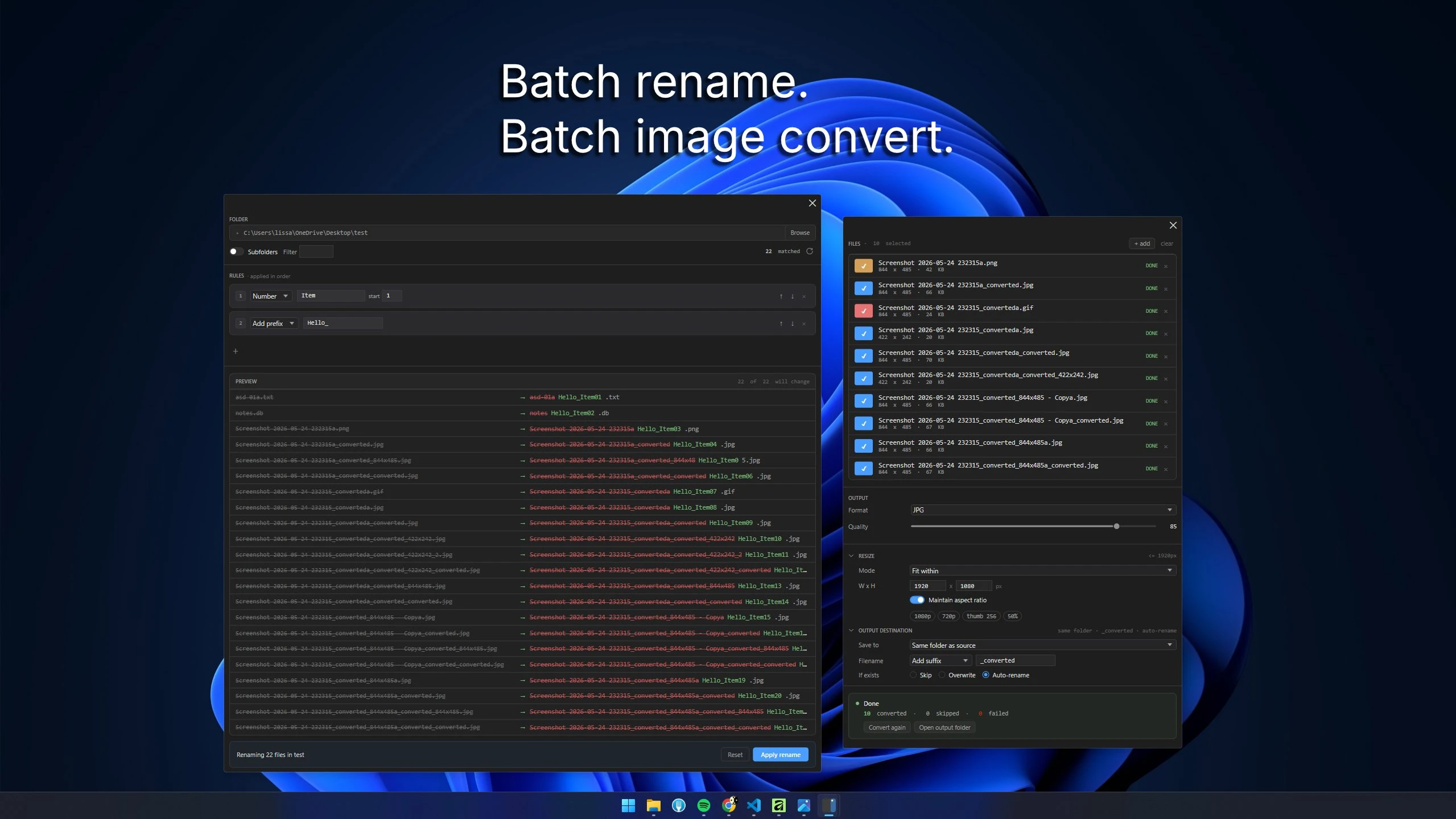The width and height of the screenshot is (1456, 819).
Task: Click the Item name text field
Action: click(x=331, y=296)
